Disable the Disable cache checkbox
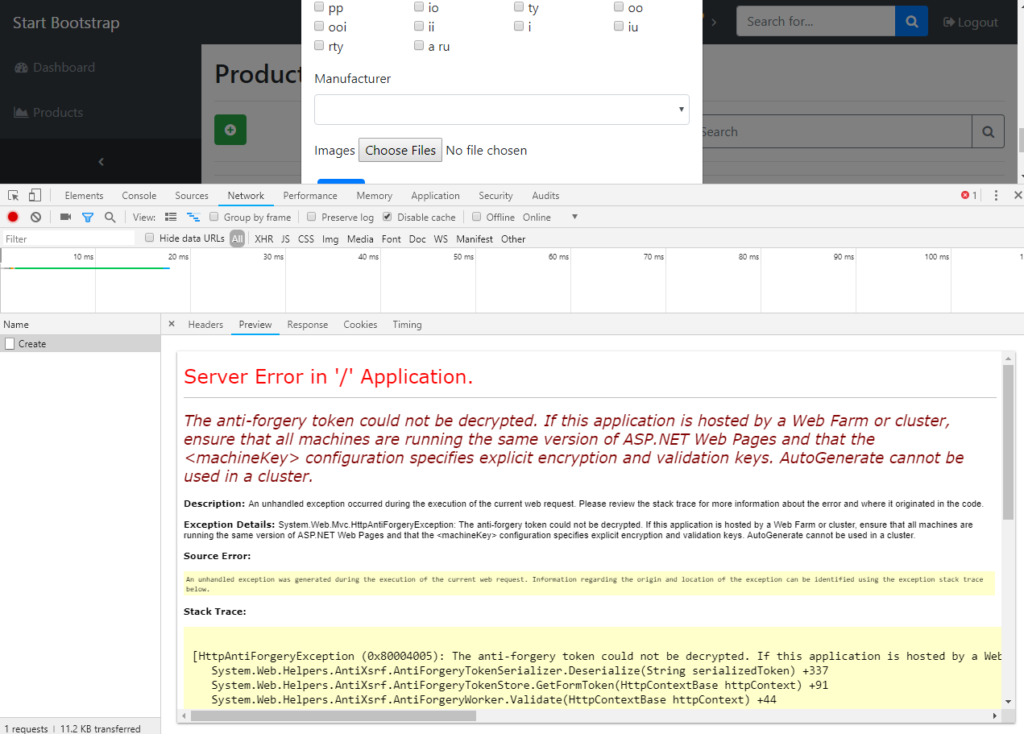 pyautogui.click(x=386, y=217)
